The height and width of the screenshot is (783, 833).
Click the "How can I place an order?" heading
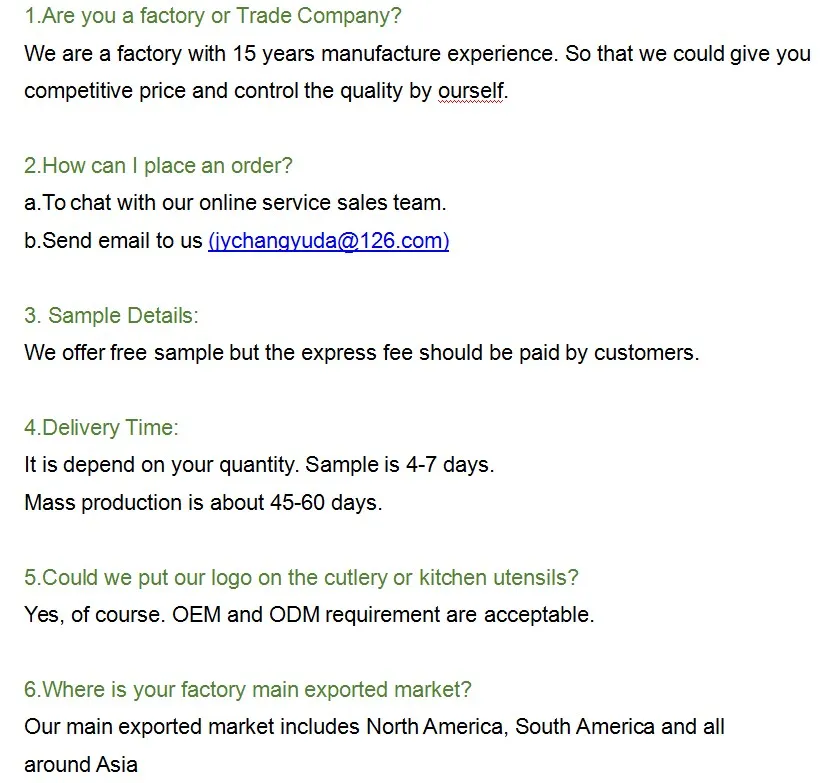(x=158, y=166)
